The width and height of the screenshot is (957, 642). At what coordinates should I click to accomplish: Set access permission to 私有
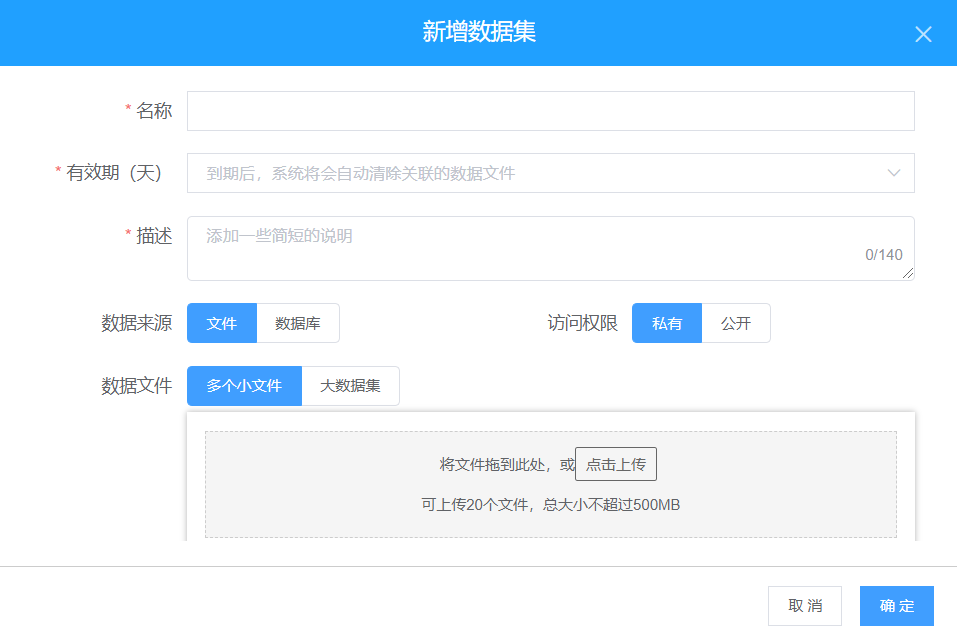667,323
